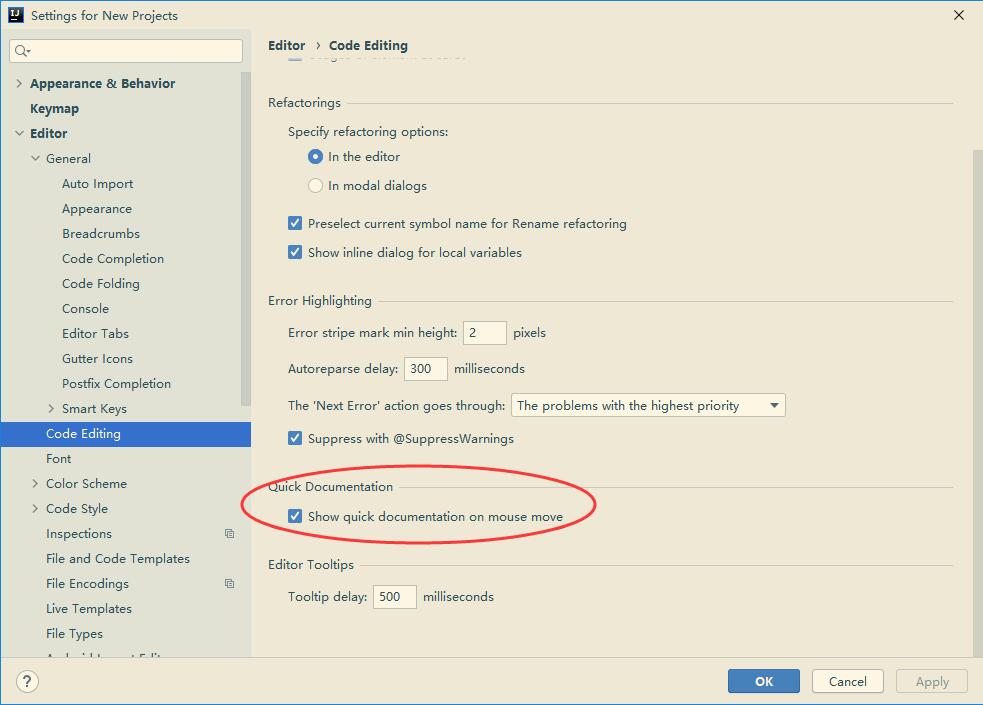Toggle Show inline dialog for local variables
983x705 pixels.
(295, 252)
